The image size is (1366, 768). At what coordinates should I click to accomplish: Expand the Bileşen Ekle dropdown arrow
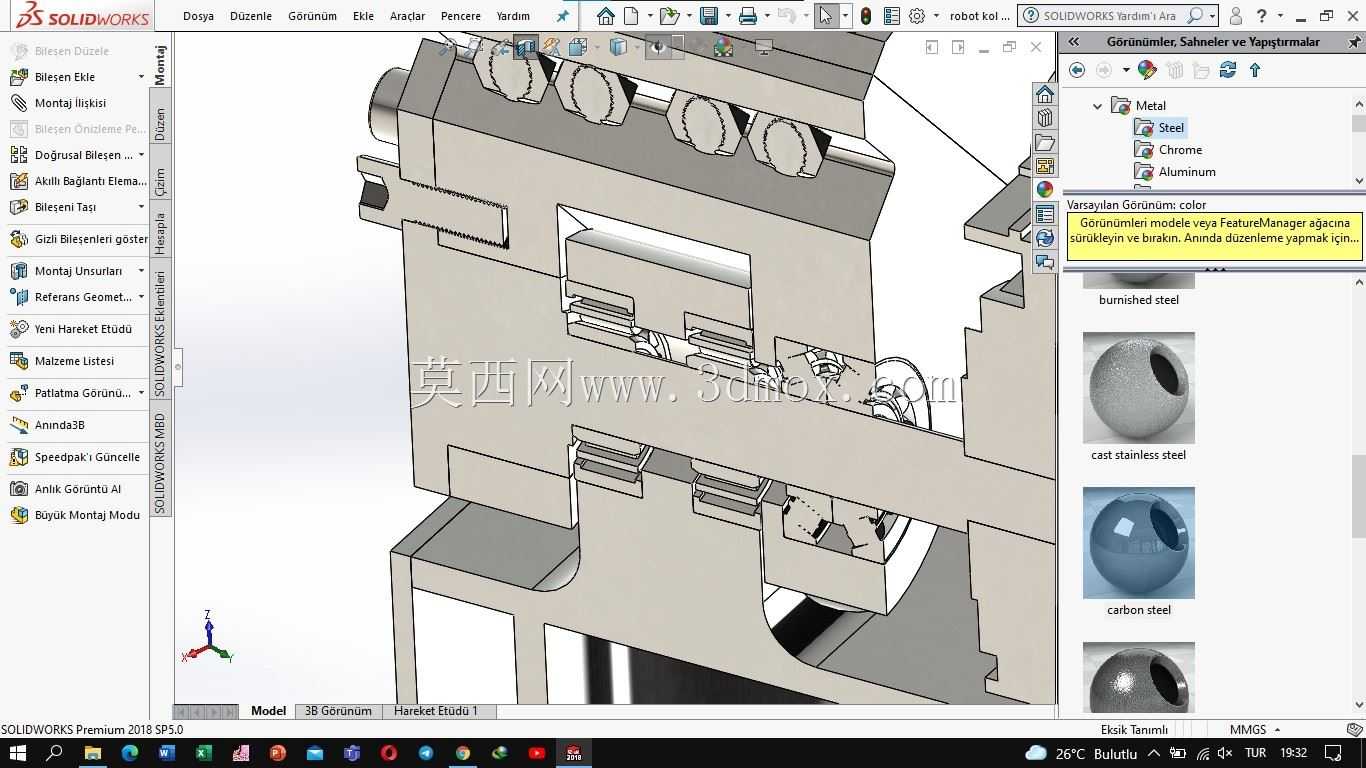[141, 77]
